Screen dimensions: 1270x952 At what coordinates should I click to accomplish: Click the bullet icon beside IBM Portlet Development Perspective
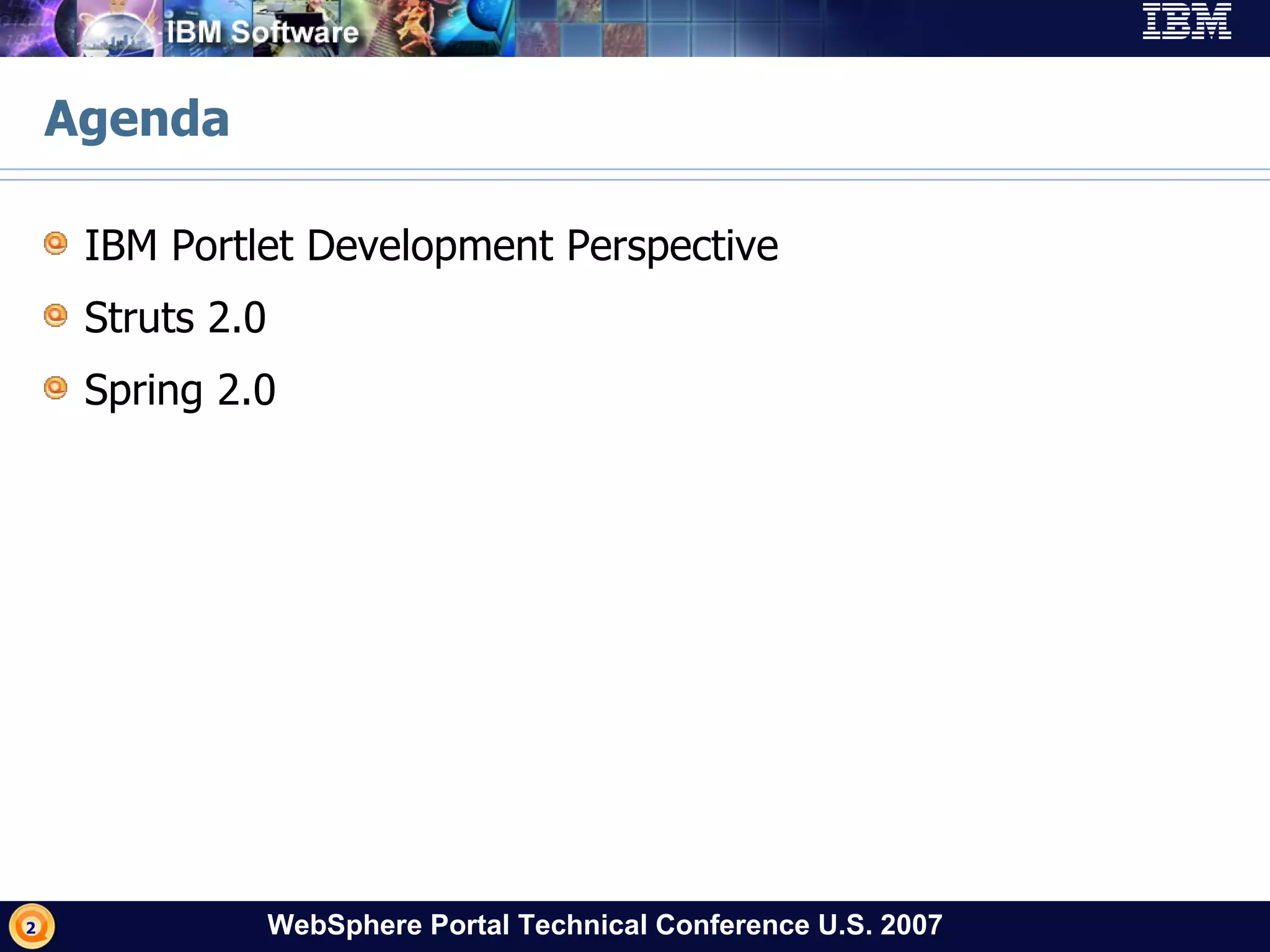[x=56, y=243]
